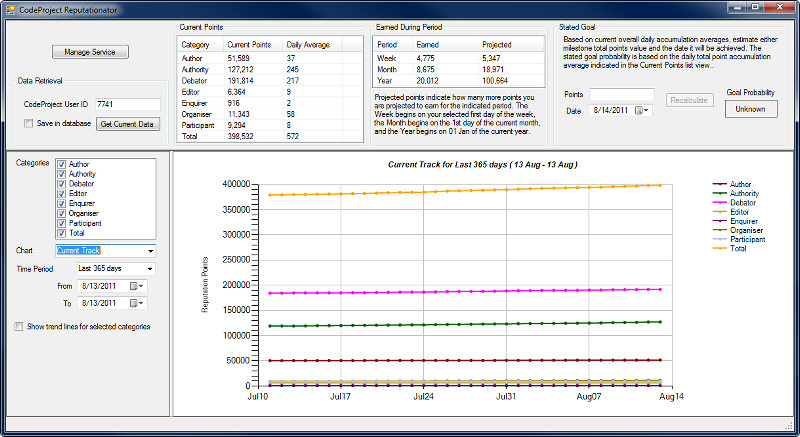Open the From date calendar picker
Viewport: 800px width, 437px height.
137,287
